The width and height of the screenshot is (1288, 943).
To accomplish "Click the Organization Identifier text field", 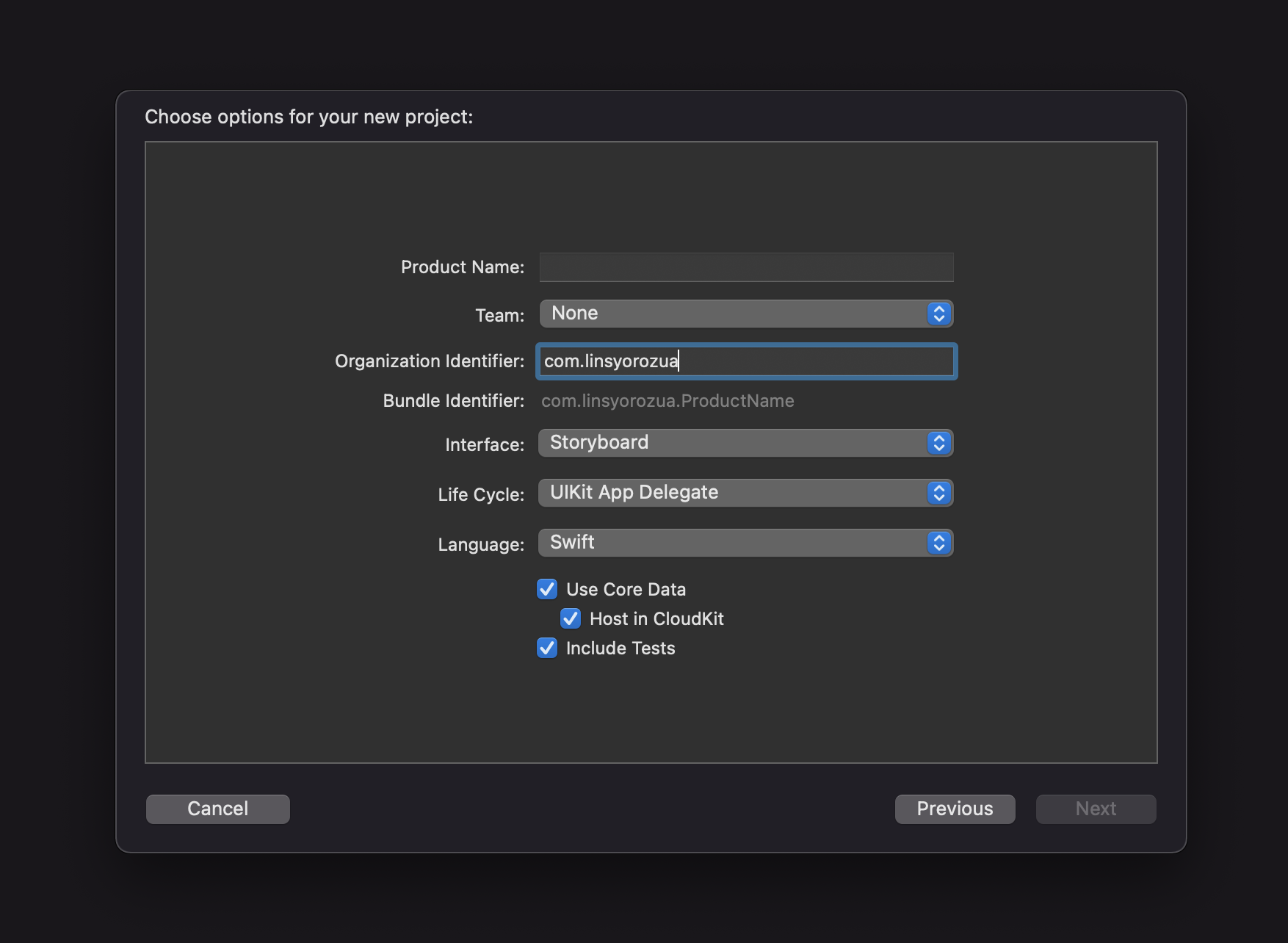I will tap(746, 361).
